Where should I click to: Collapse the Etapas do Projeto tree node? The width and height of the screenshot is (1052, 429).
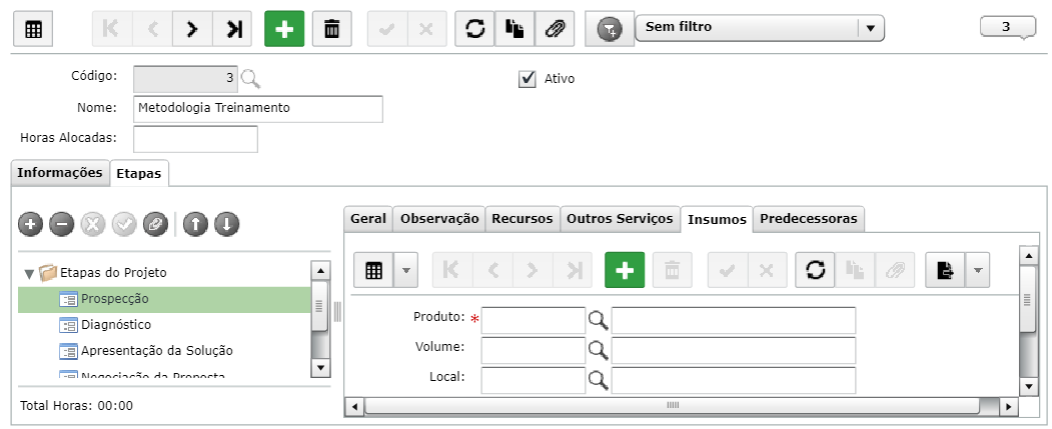coord(29,274)
